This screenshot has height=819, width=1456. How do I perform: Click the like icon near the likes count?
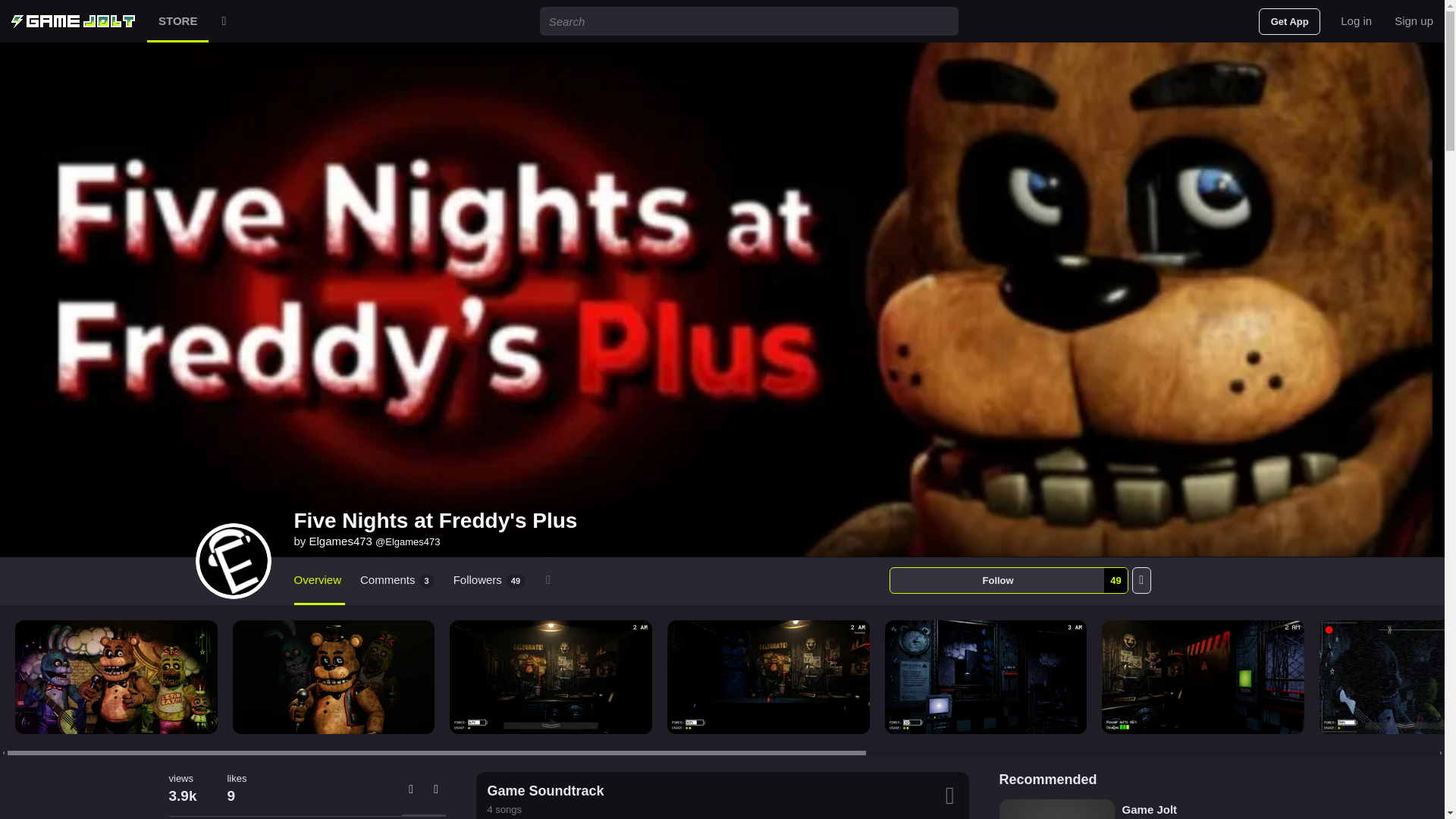[411, 789]
